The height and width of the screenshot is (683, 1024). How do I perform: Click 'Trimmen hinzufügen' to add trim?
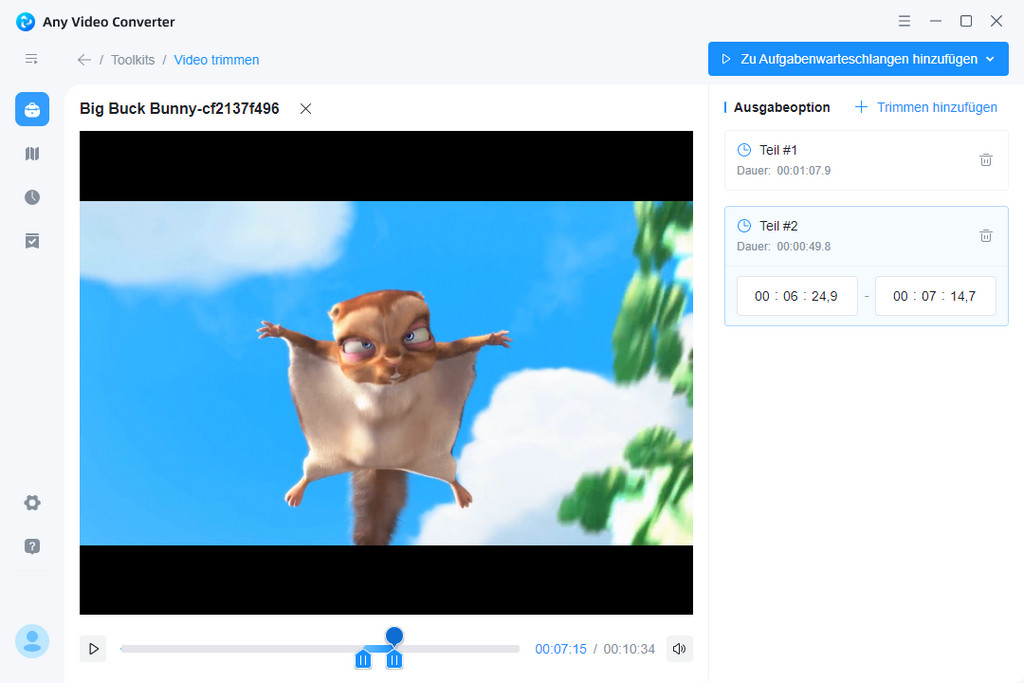[x=926, y=107]
